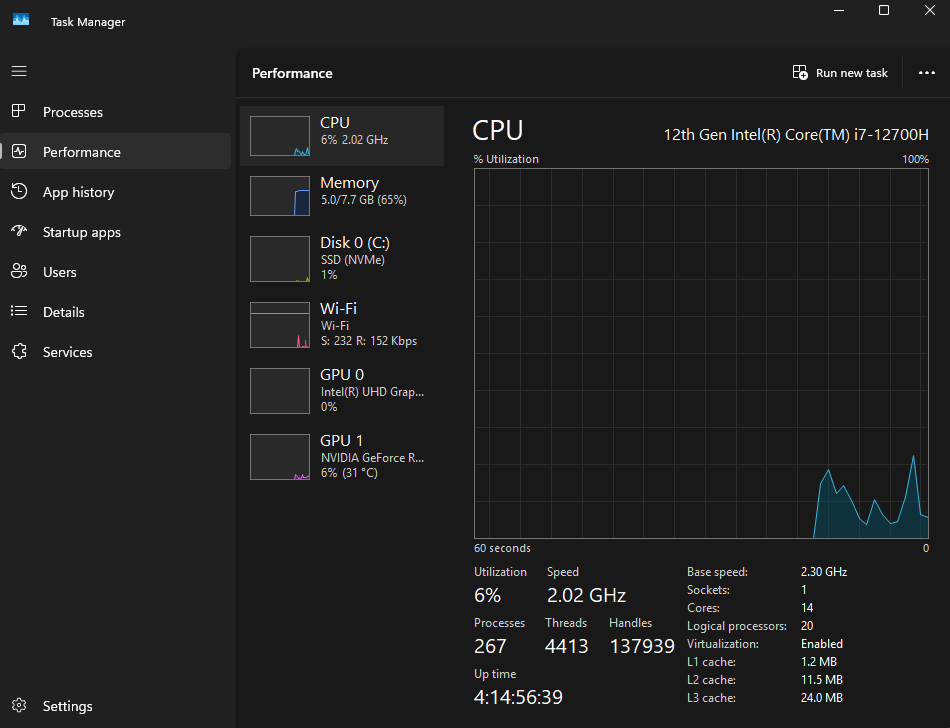Select the Memory graph thumbnail
The width and height of the screenshot is (950, 728).
tap(280, 196)
